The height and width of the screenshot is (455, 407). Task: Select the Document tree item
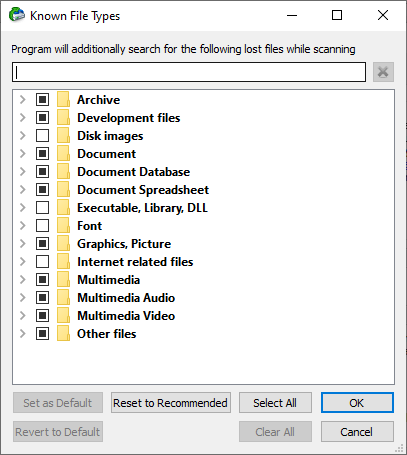107,154
